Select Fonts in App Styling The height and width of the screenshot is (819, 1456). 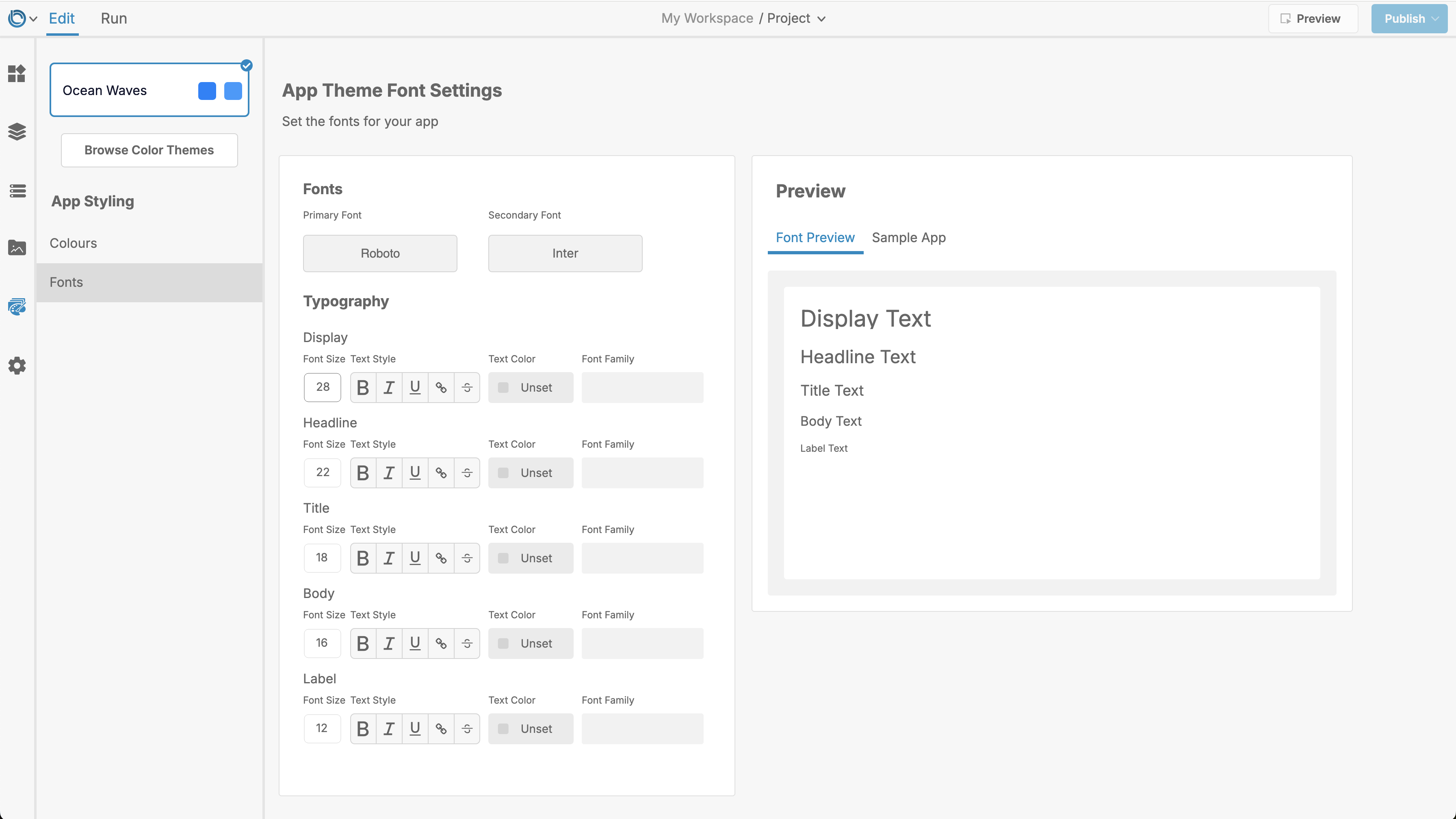(x=149, y=283)
